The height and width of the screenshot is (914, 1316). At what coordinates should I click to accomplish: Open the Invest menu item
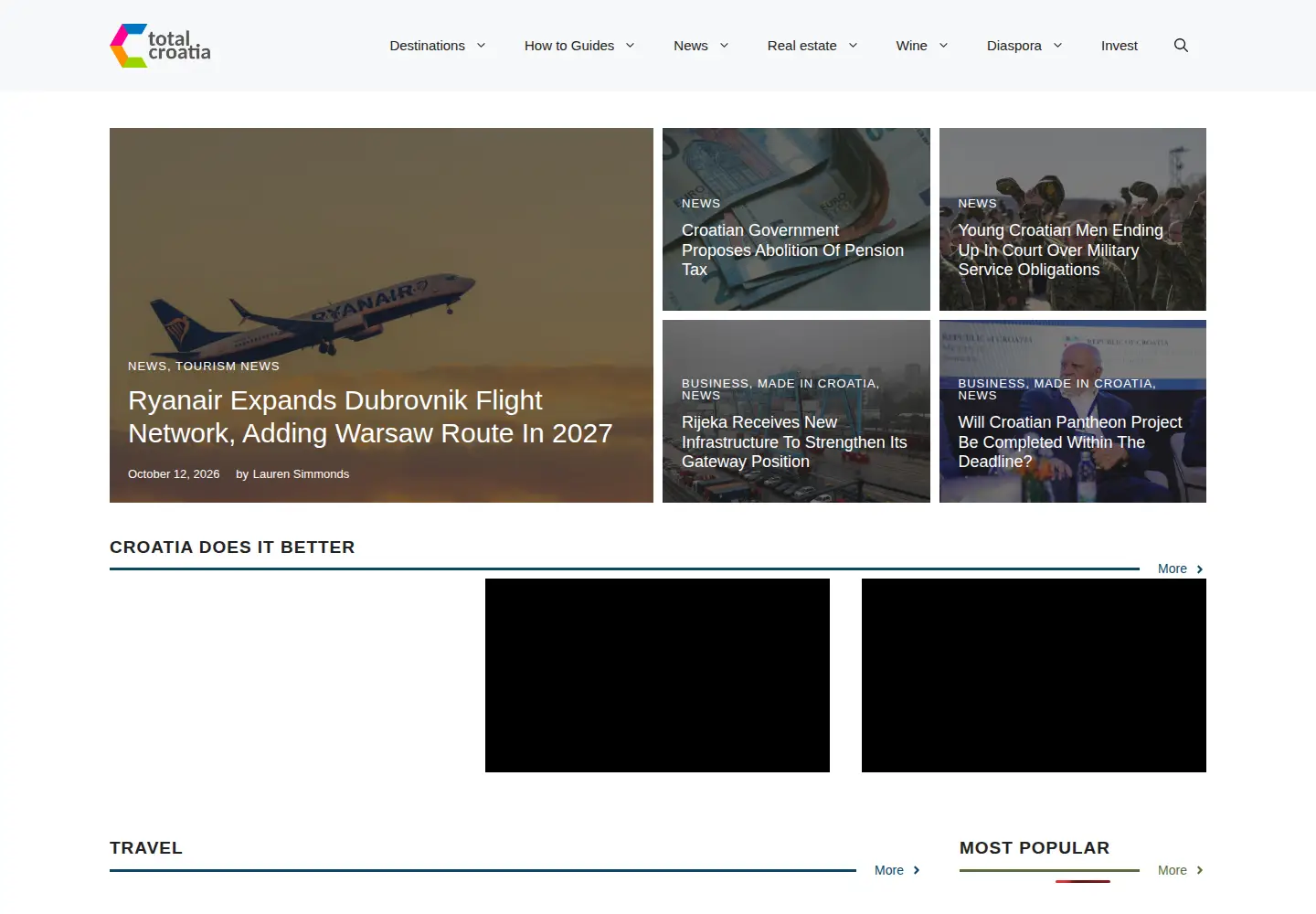click(1120, 46)
